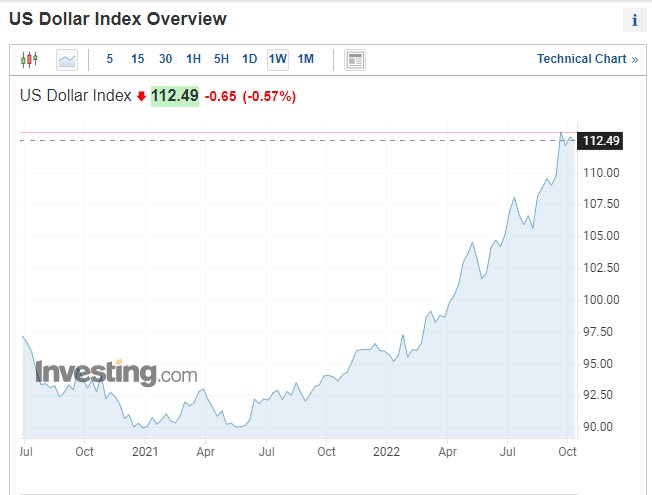Click the 95.00 y-axis label

[x=598, y=364]
